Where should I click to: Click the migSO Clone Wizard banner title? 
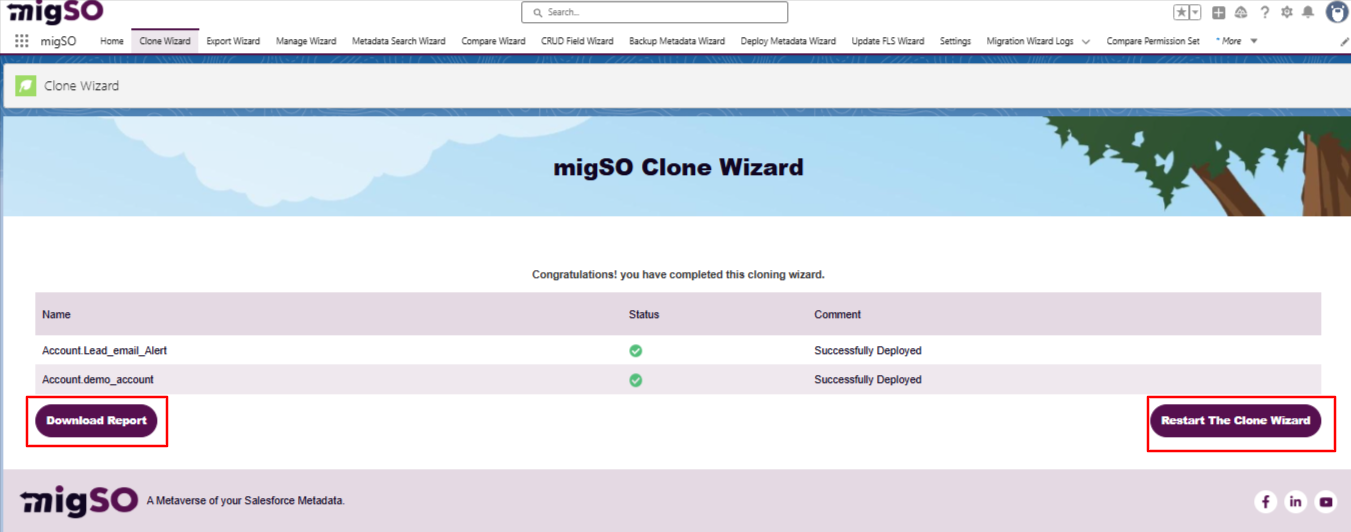click(678, 167)
